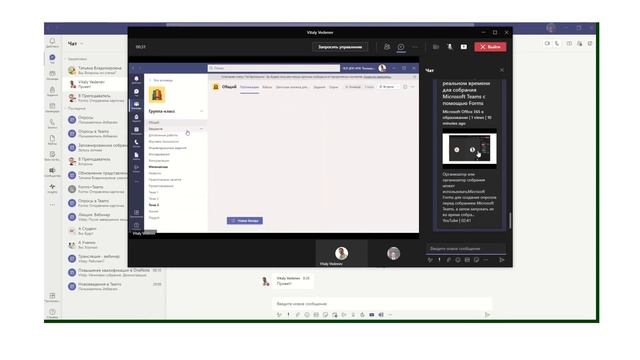
Task: Open emoji picker in meeting chat panel
Action: pos(458,260)
